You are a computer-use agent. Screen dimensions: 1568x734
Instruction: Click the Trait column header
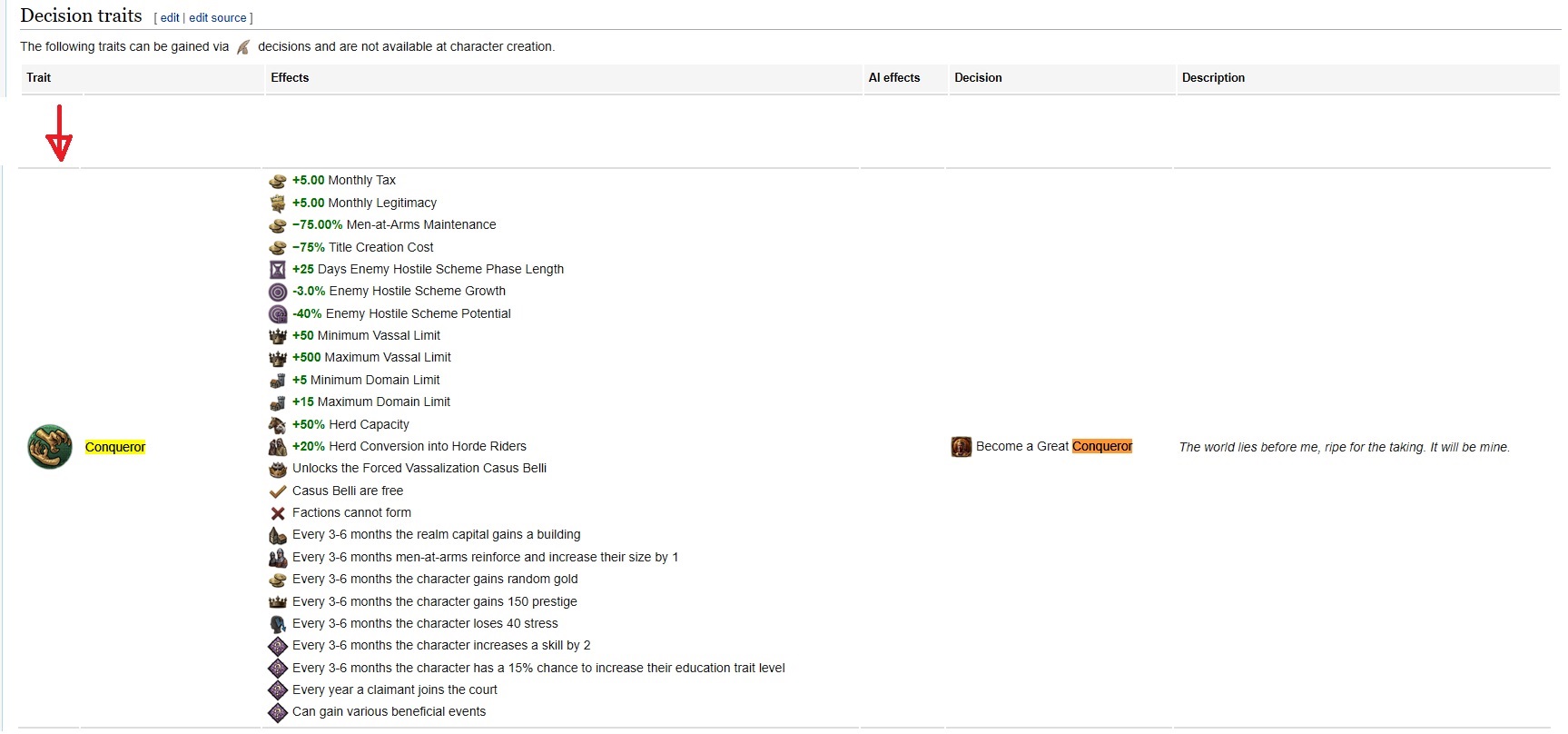(x=39, y=78)
